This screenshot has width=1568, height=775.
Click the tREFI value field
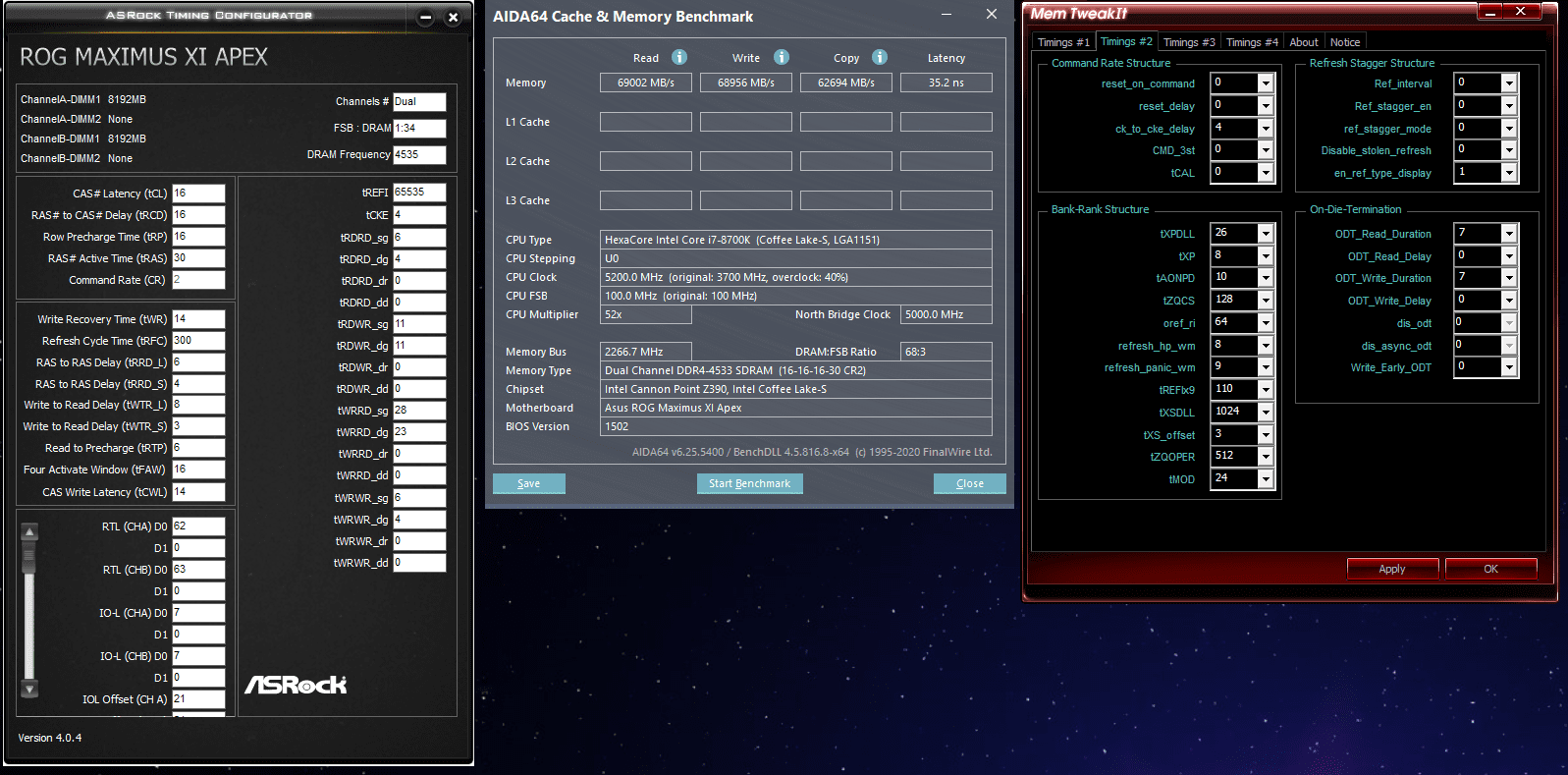click(x=419, y=193)
